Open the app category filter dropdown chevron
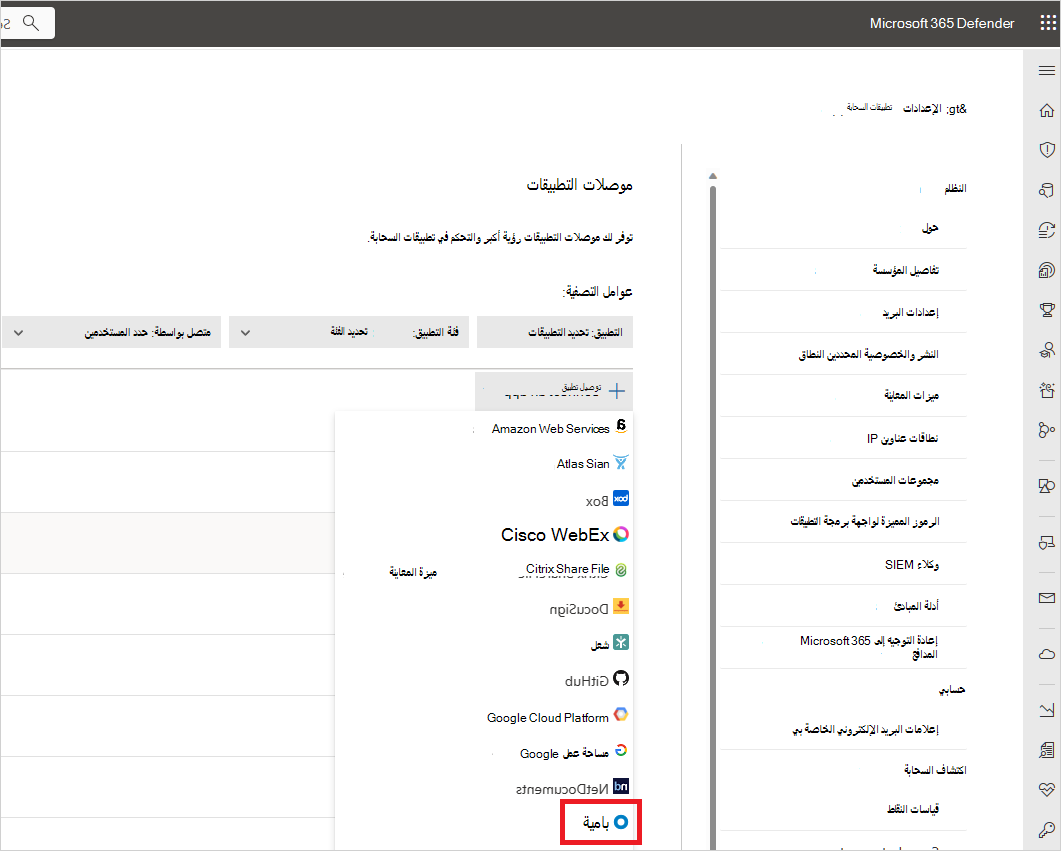 pos(243,332)
